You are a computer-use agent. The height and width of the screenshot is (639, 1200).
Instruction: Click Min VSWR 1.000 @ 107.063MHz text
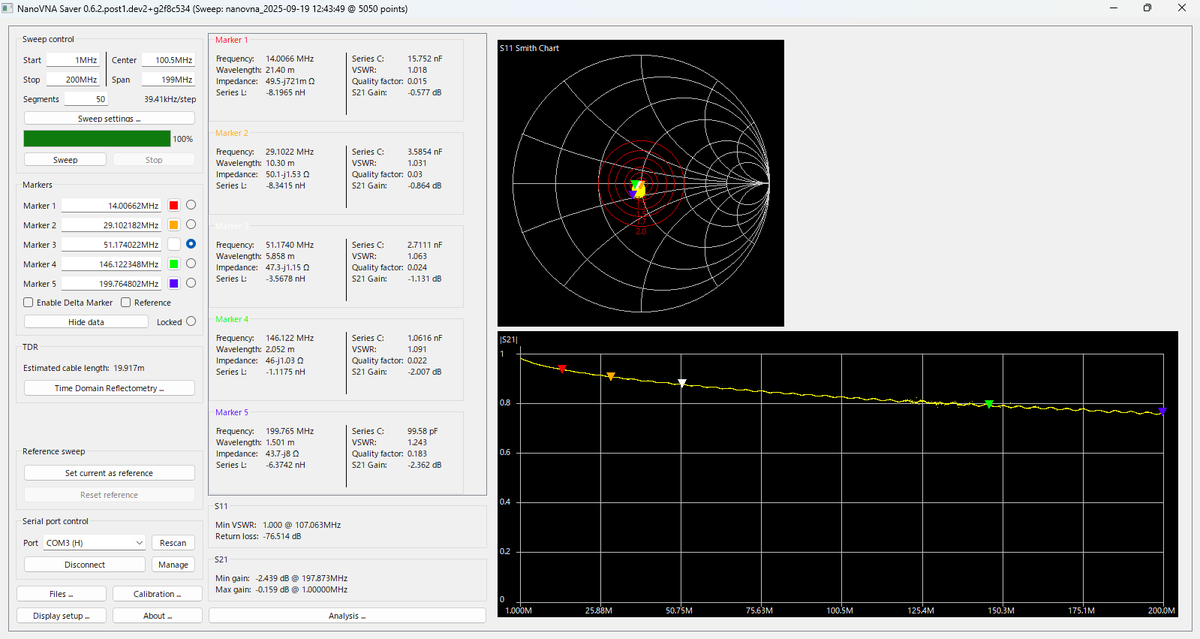[x=278, y=525]
